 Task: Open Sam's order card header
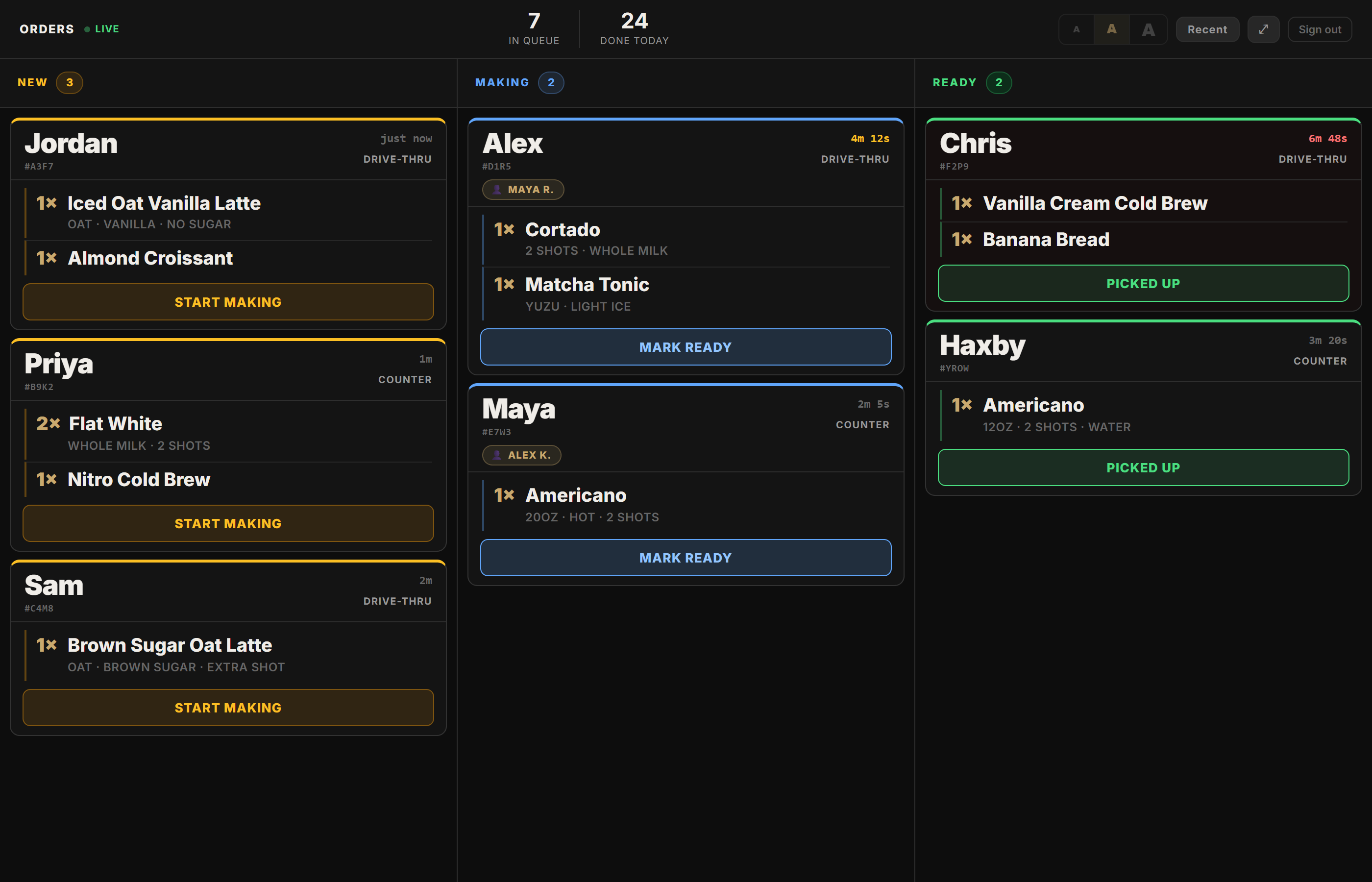pyautogui.click(x=228, y=592)
